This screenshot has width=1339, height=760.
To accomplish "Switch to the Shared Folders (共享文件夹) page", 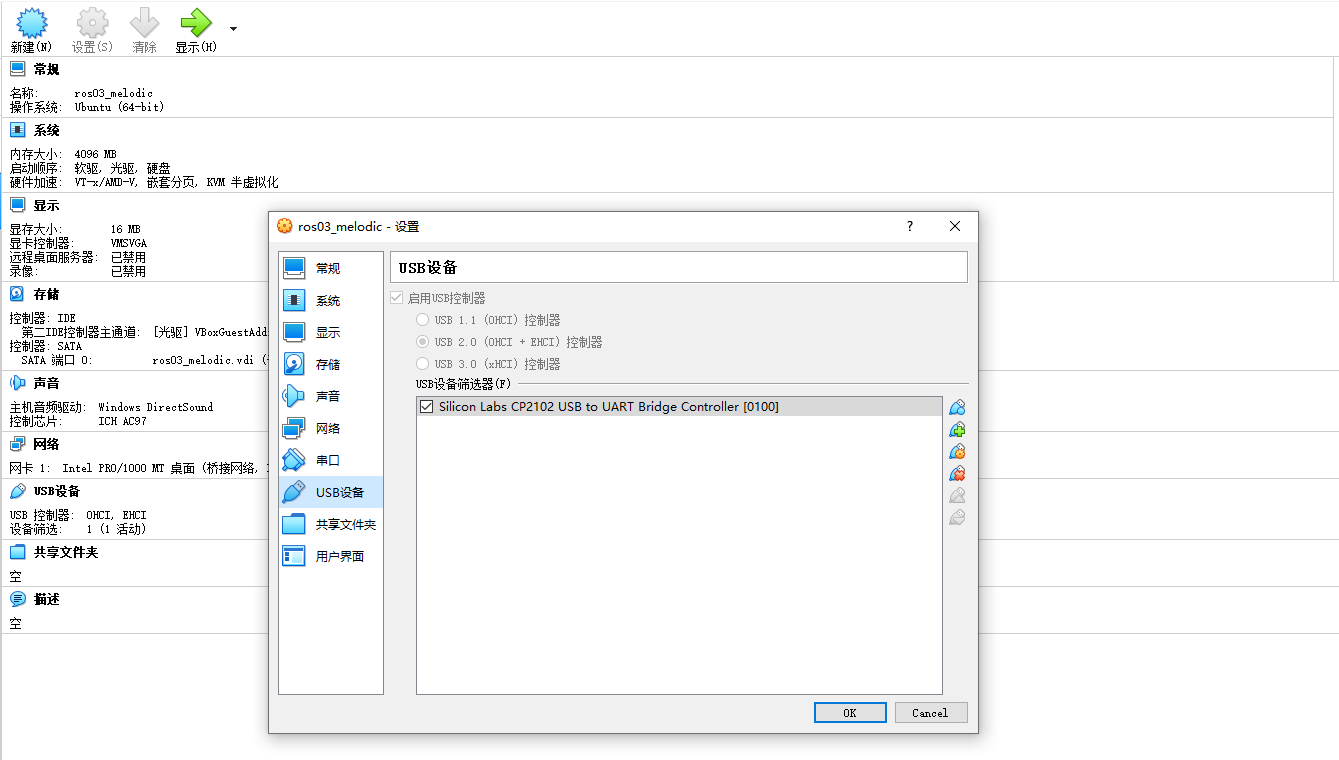I will pos(345,524).
